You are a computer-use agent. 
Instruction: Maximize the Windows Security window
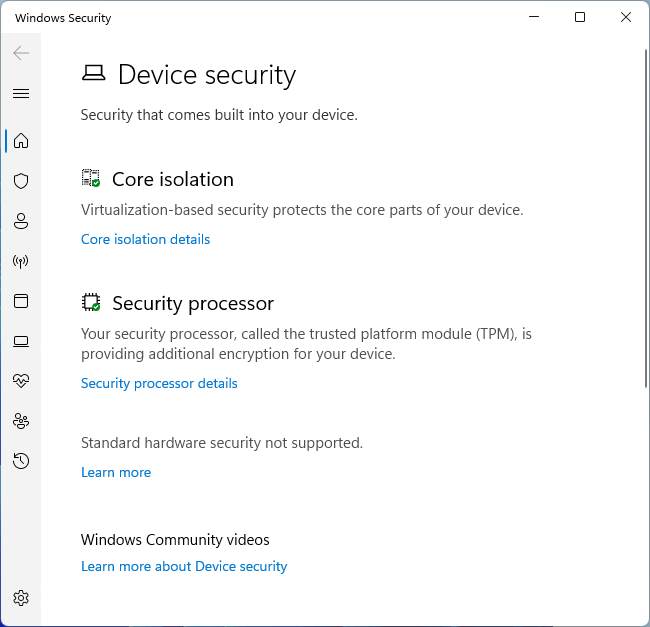pos(580,18)
